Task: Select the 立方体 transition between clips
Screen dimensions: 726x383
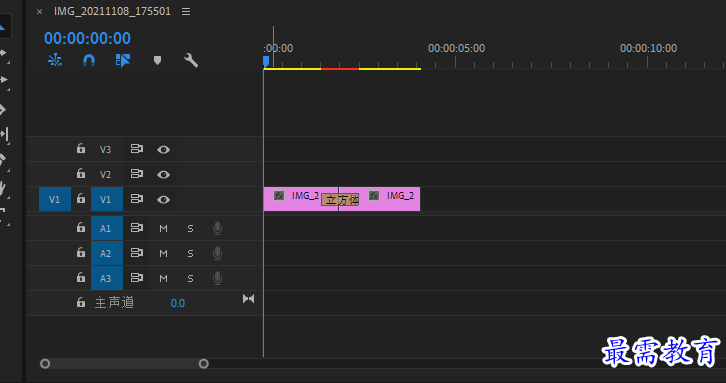Action: point(340,200)
